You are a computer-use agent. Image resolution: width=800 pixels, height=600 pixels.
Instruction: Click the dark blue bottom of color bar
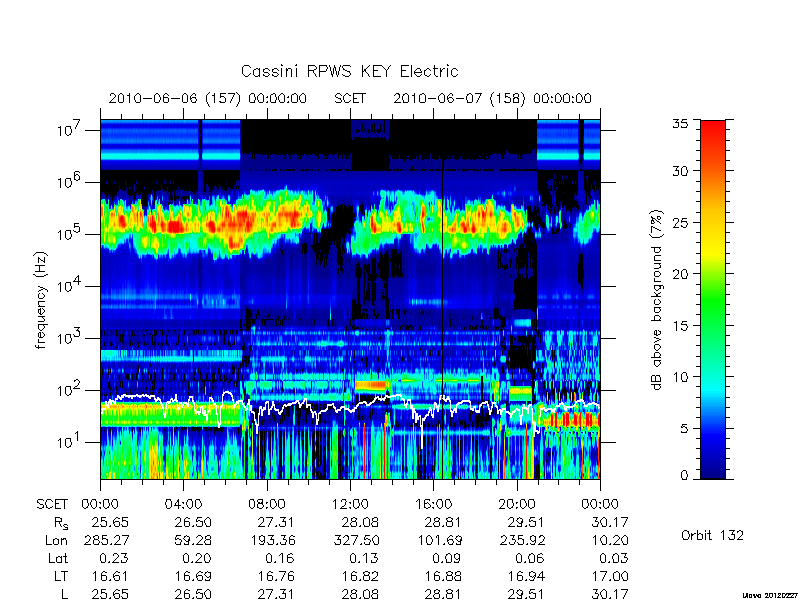(713, 469)
